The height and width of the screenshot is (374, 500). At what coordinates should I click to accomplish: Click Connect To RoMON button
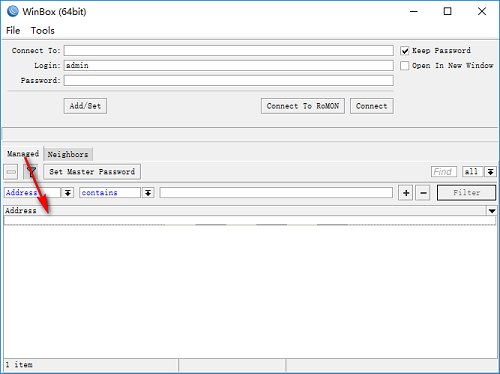(303, 106)
